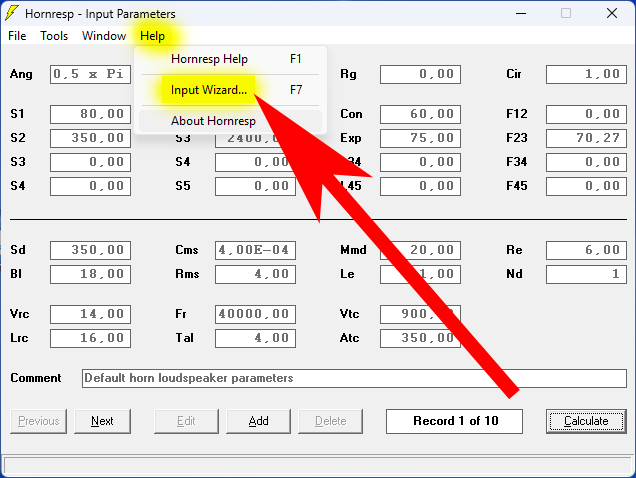Image resolution: width=636 pixels, height=478 pixels.
Task: Choose Hornresp Help from the Help menu
Action: 231,59
